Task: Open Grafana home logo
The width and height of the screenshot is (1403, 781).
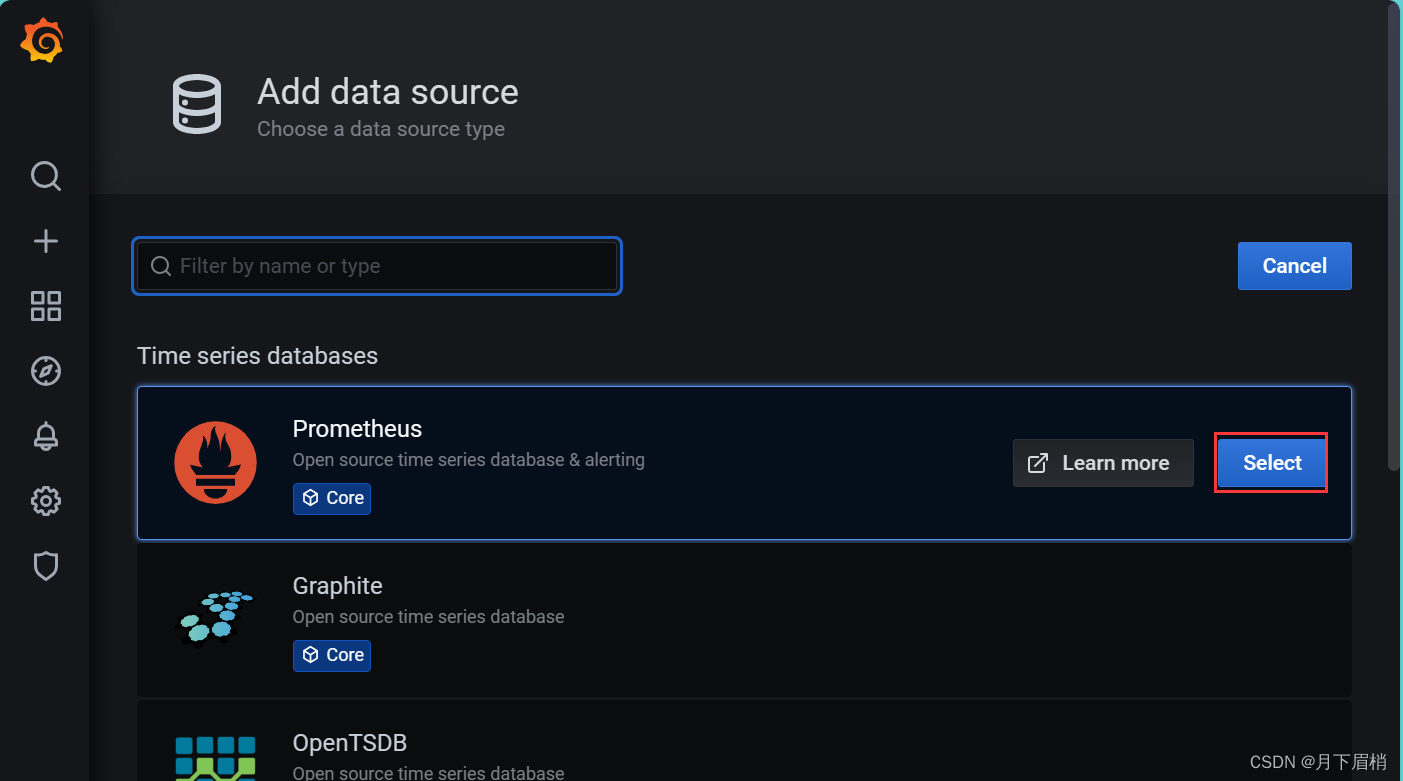Action: coord(42,41)
